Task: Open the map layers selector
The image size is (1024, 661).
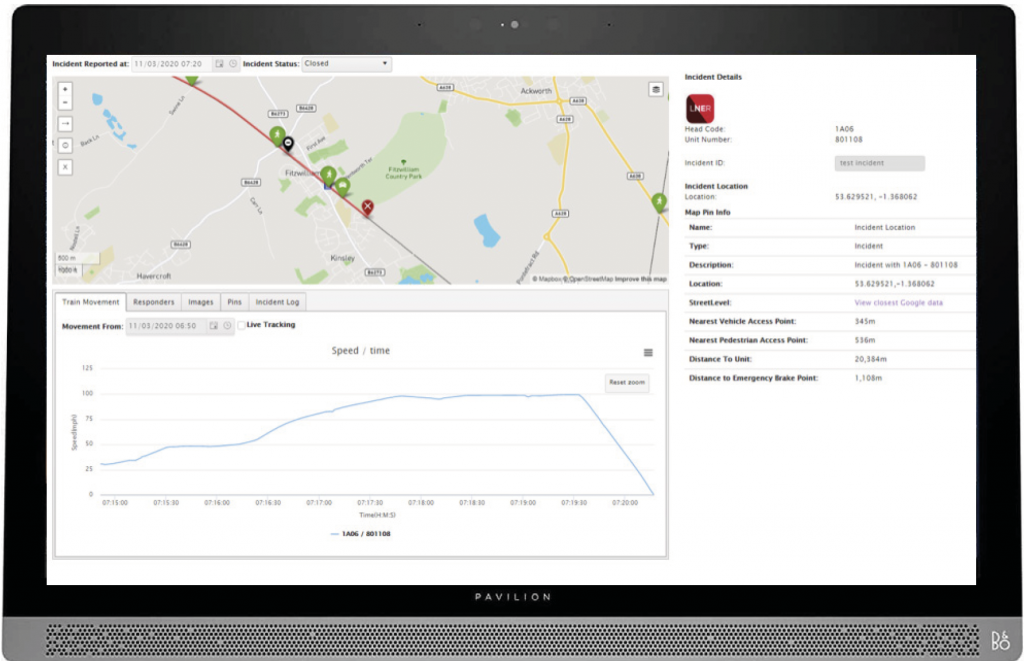Action: click(x=656, y=89)
